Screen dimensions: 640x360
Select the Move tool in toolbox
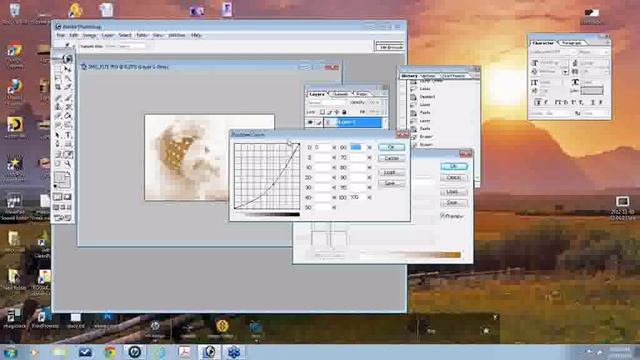coord(68,69)
